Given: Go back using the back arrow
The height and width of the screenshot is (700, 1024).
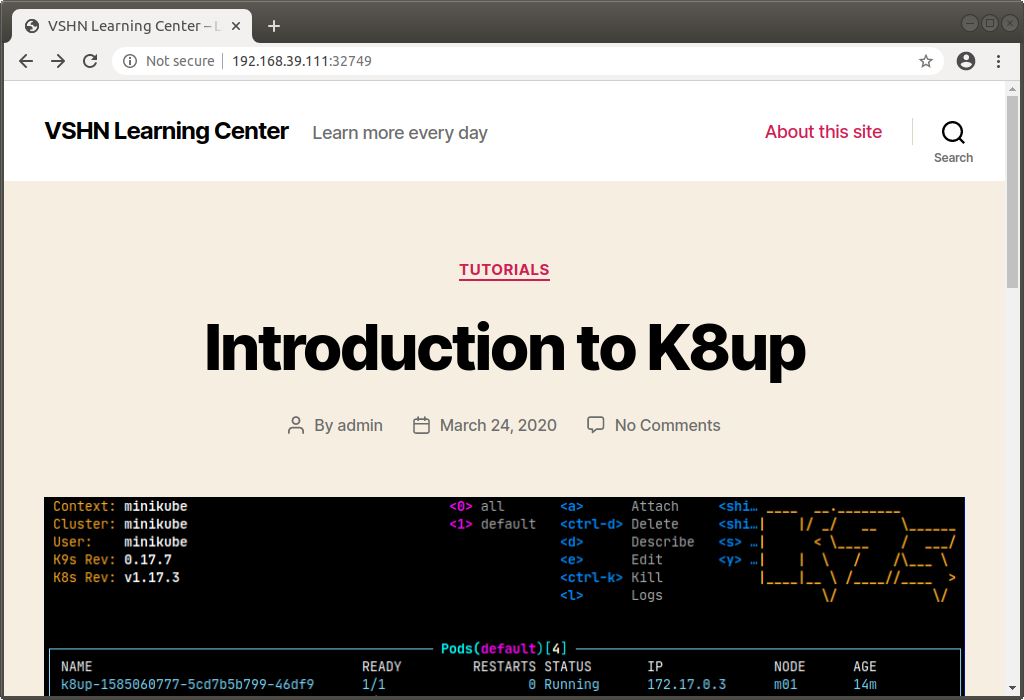Looking at the screenshot, I should tap(26, 61).
